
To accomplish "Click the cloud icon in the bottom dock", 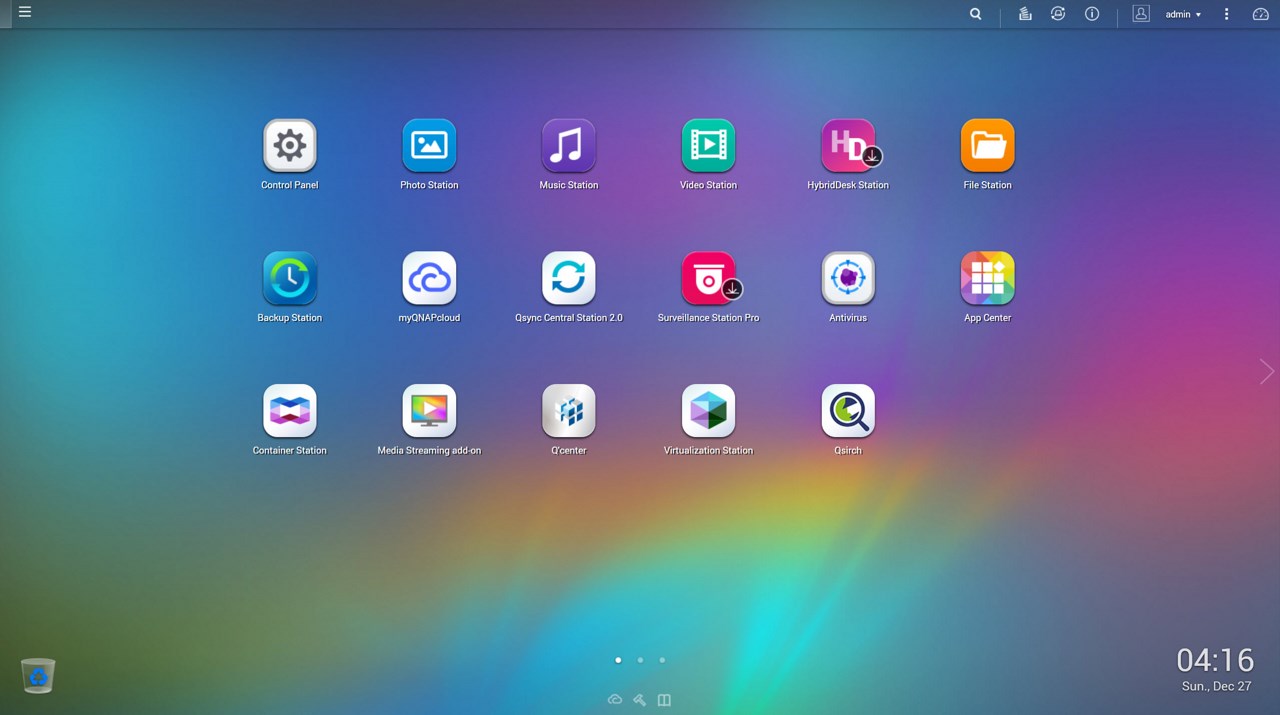I will coord(615,700).
